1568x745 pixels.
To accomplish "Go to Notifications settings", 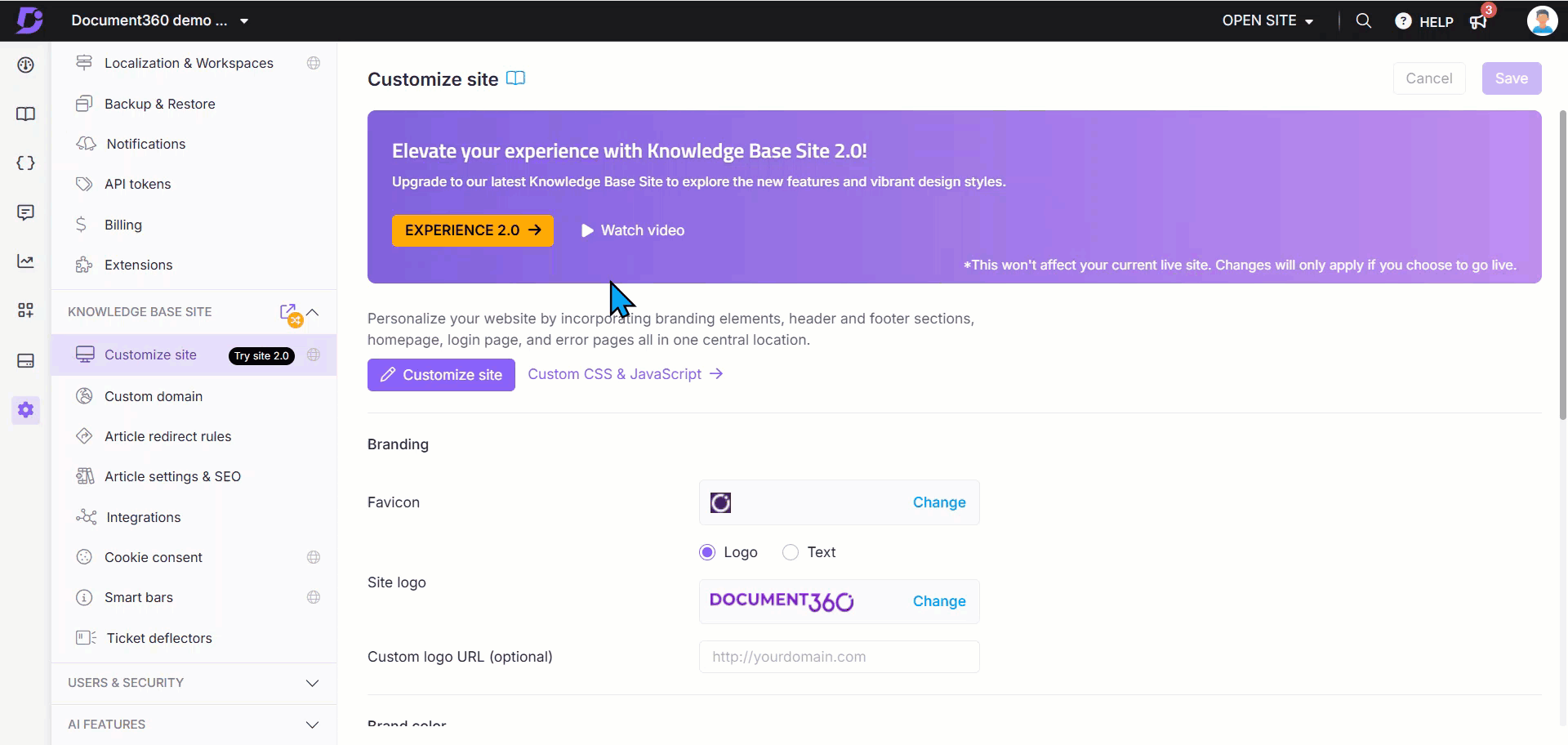I will point(145,144).
